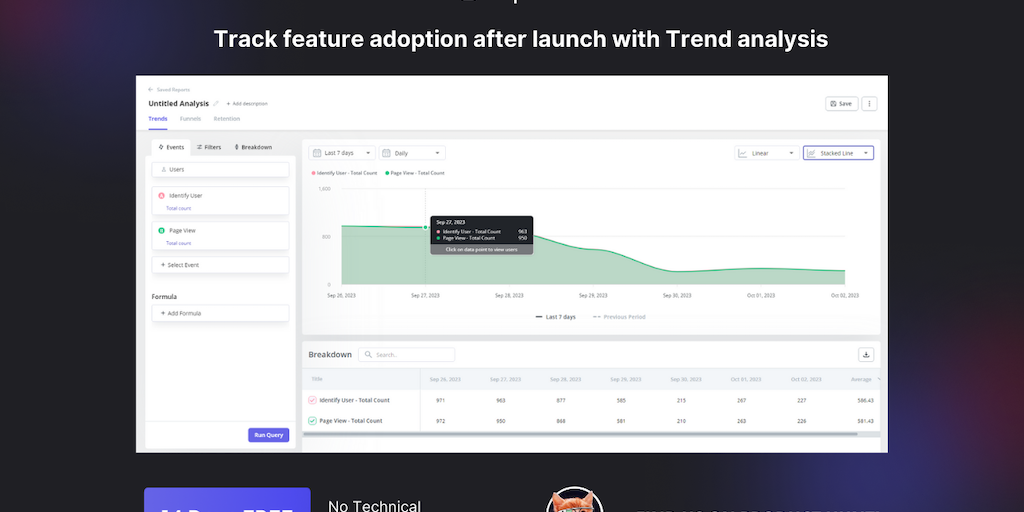Click the Sep 29, 2023 axis label
The image size is (1024, 512).
tap(593, 295)
